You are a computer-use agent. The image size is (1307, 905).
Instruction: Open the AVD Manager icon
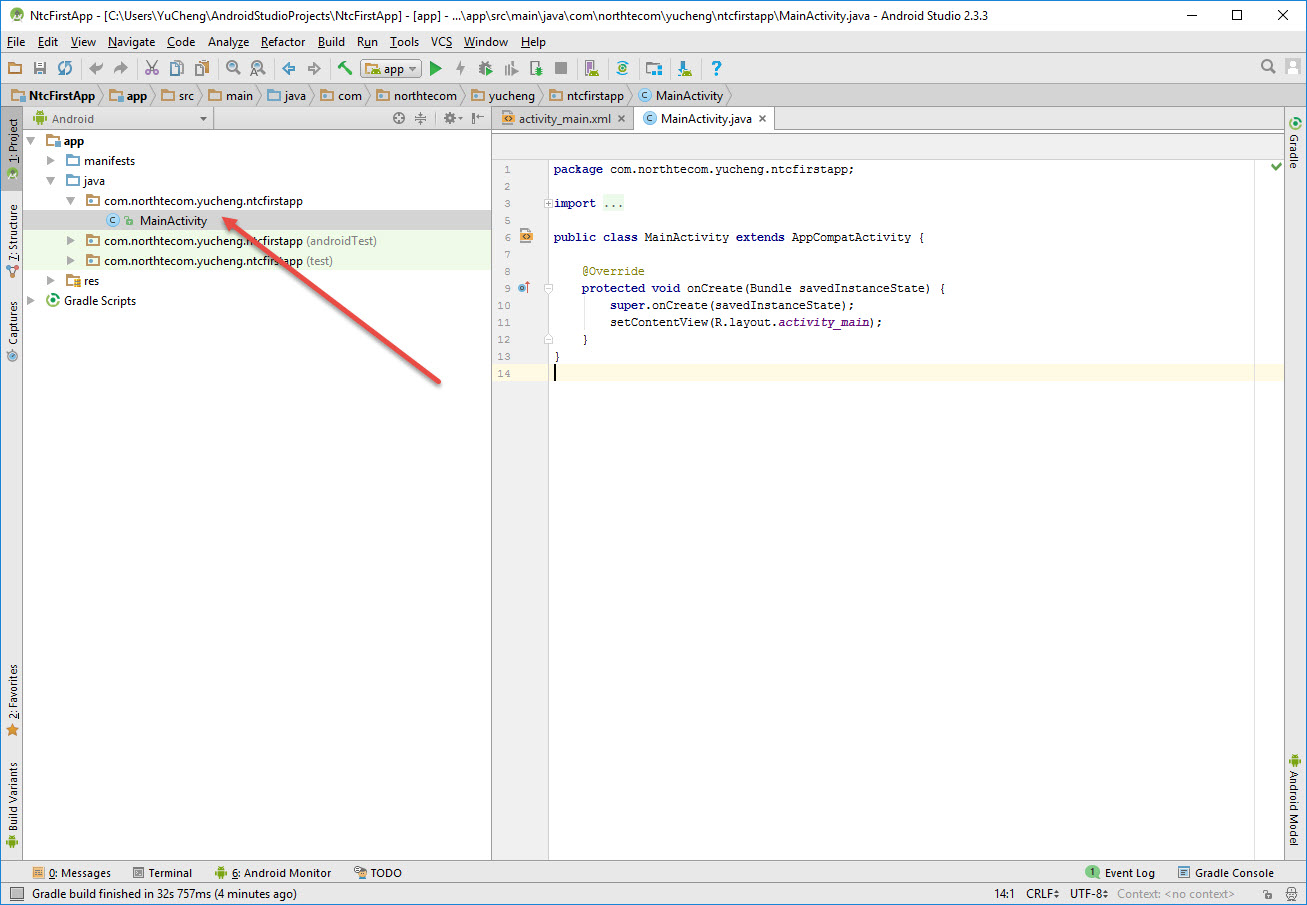(592, 69)
